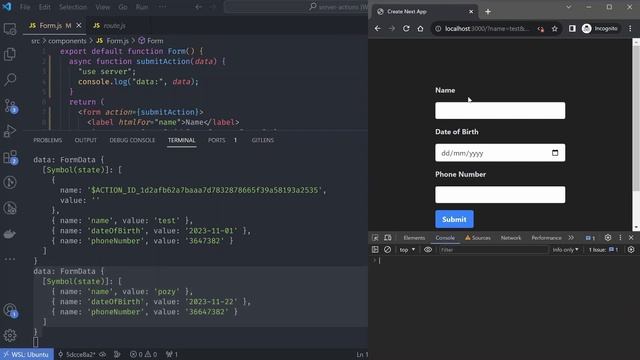Viewport: 640px width, 360px height.
Task: Open the Run and Debug view
Action: [x=10, y=131]
